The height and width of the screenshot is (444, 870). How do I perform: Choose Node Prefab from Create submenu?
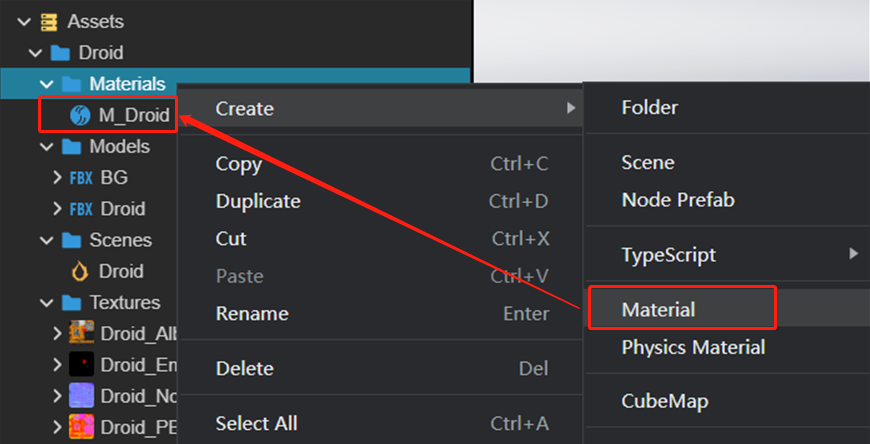coord(677,200)
